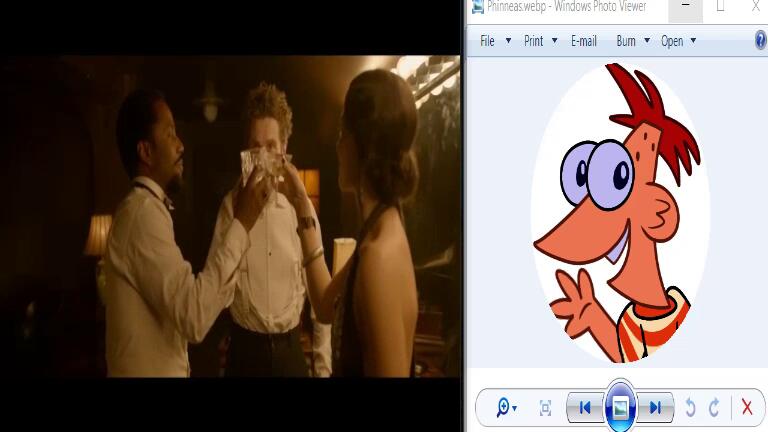
Task: Expand the File menu dropdown arrow
Action: (508, 41)
